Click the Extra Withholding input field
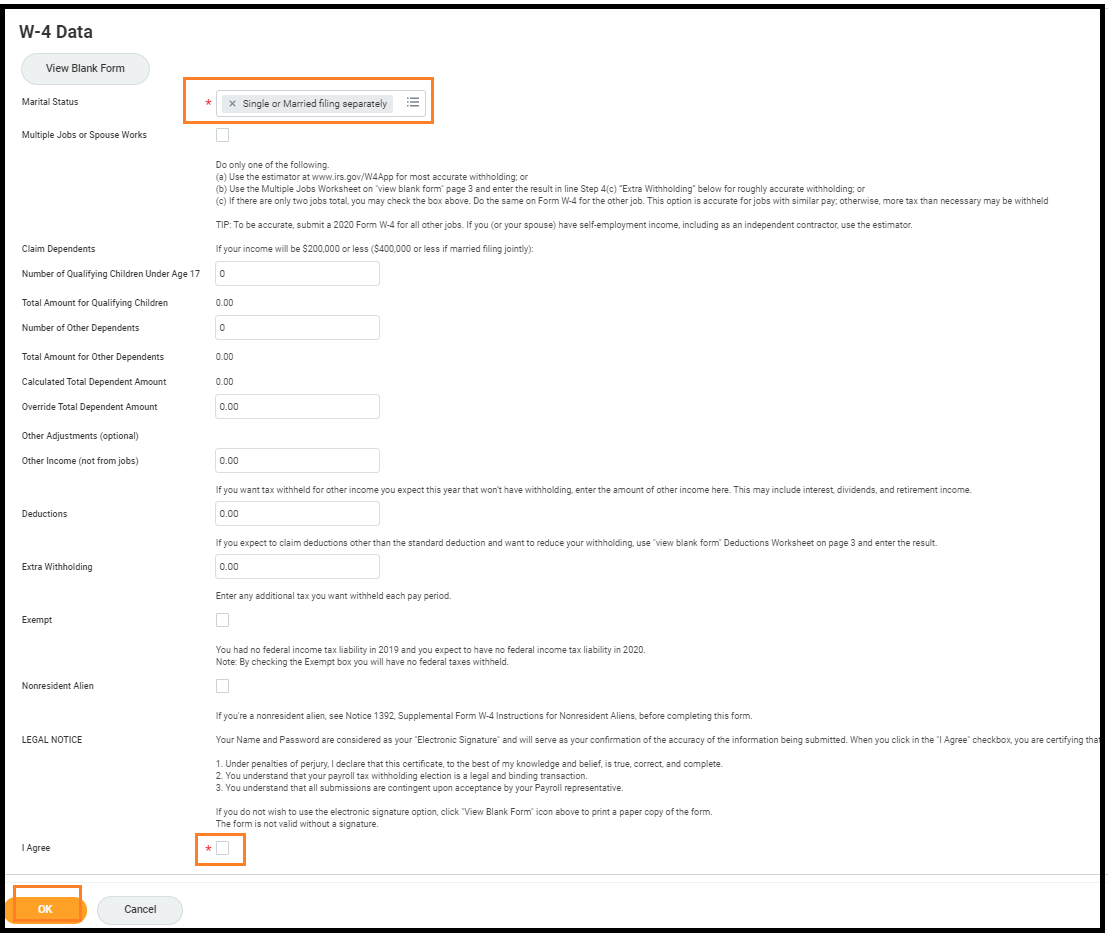 [x=297, y=567]
